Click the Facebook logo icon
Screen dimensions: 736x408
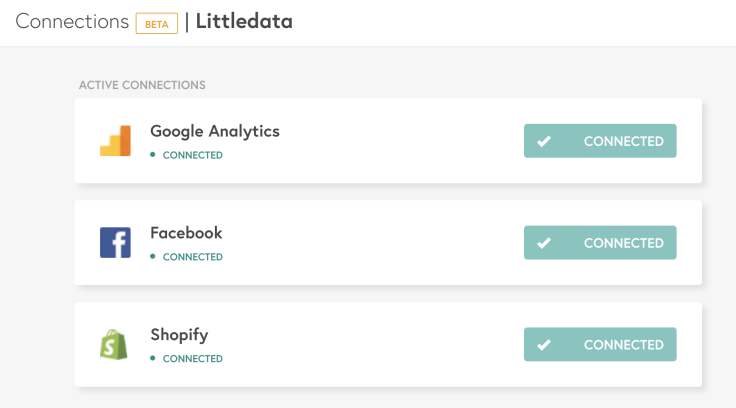pyautogui.click(x=115, y=243)
